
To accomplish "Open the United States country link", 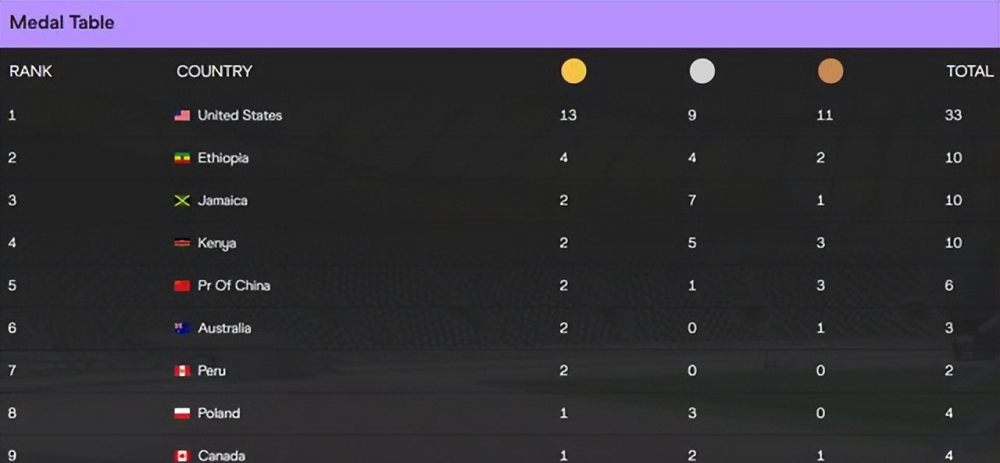I will [240, 115].
